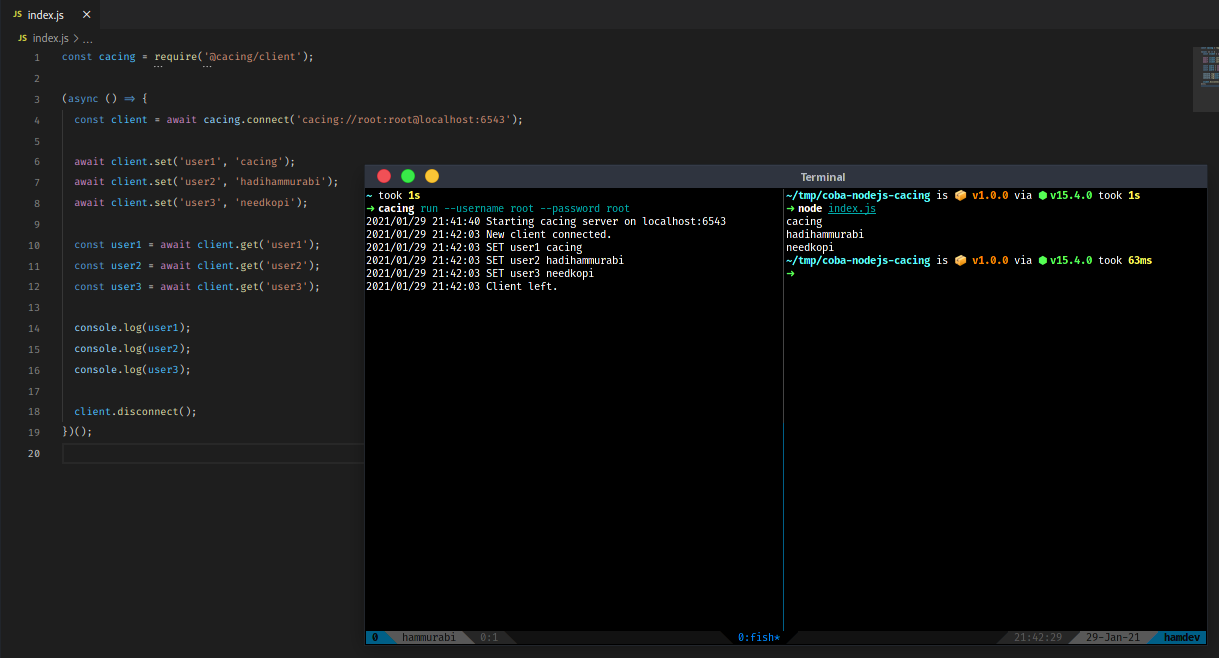Click the require('@cacing/client') call
Screen dimensions: 1219x658
(231, 57)
